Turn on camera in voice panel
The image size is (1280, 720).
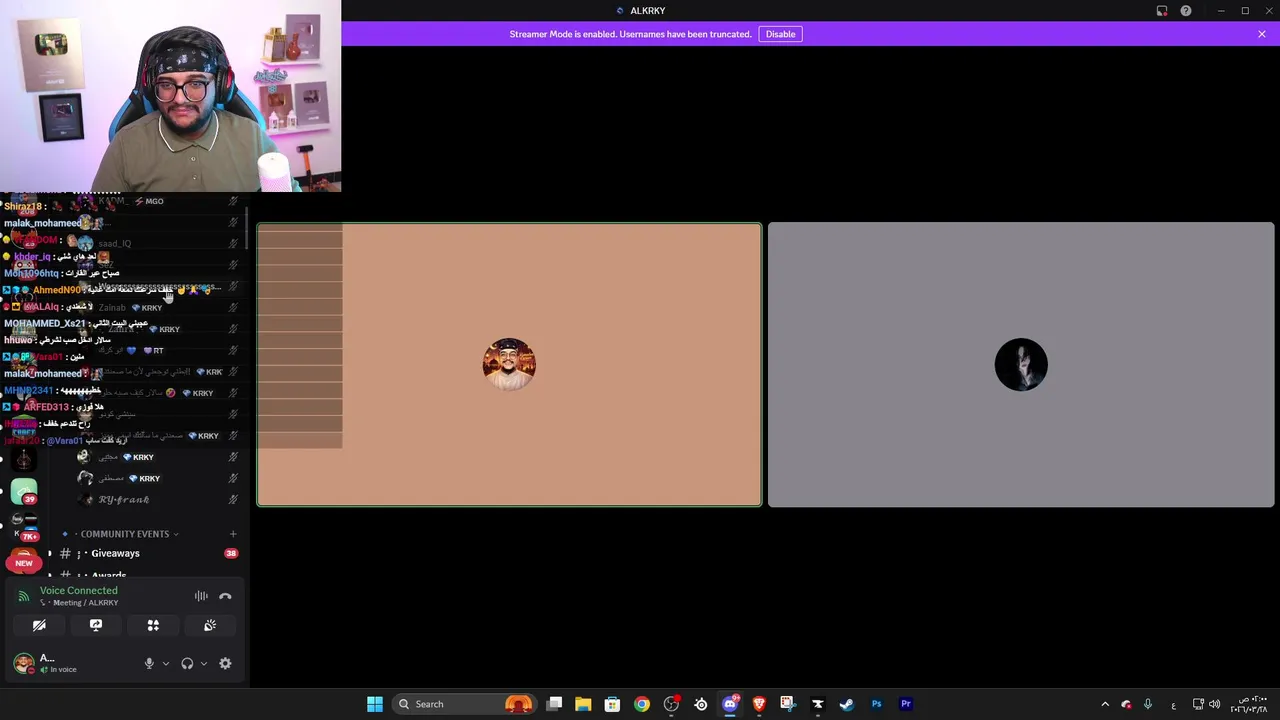[x=39, y=625]
